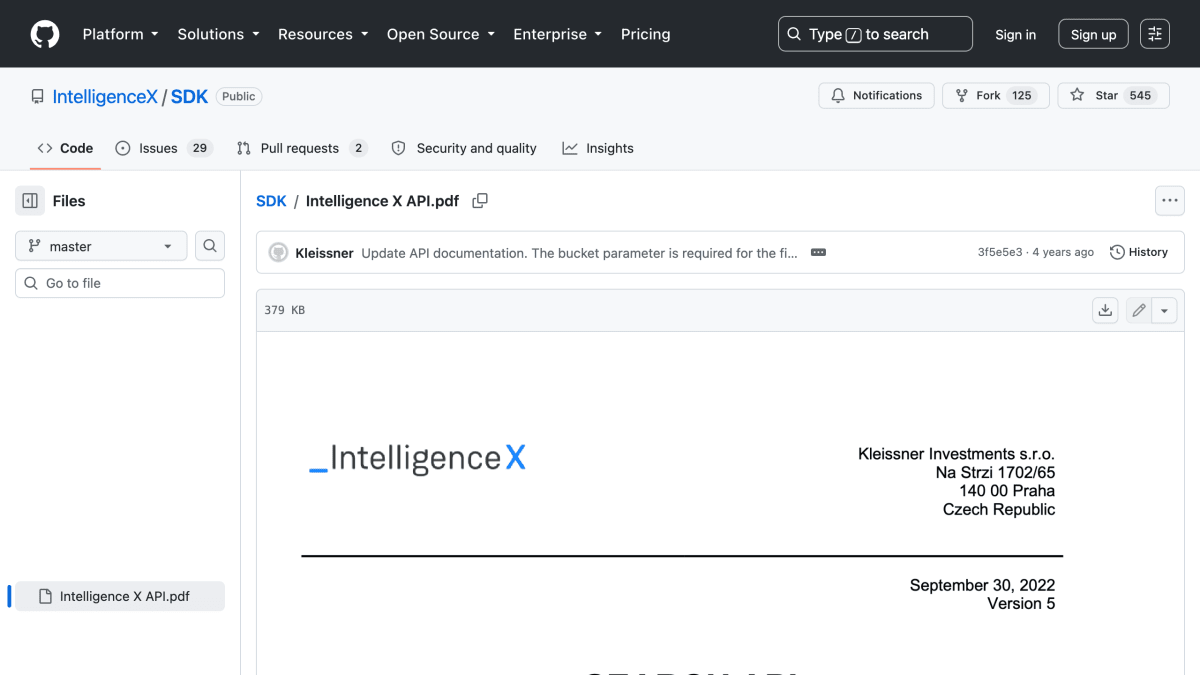This screenshot has height=675, width=1200.
Task: Click the Issues count badge 29
Action: pyautogui.click(x=200, y=148)
